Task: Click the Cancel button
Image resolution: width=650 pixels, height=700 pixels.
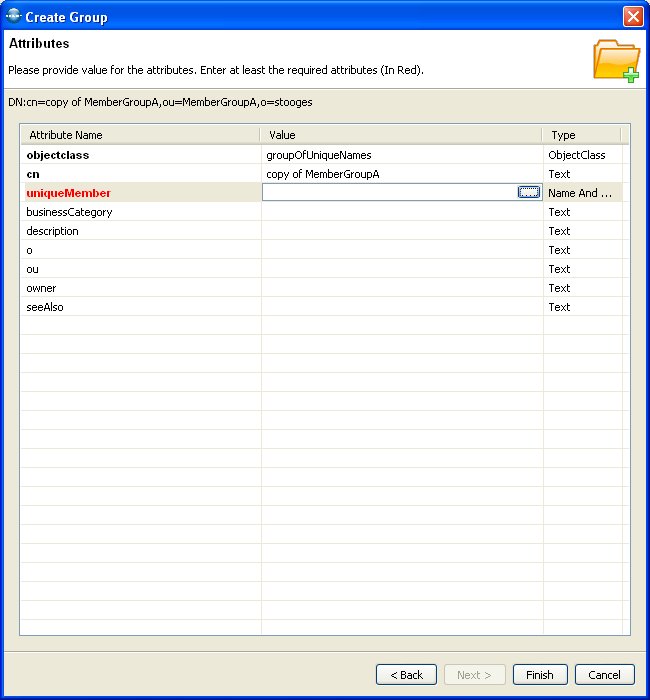Action: coord(604,675)
